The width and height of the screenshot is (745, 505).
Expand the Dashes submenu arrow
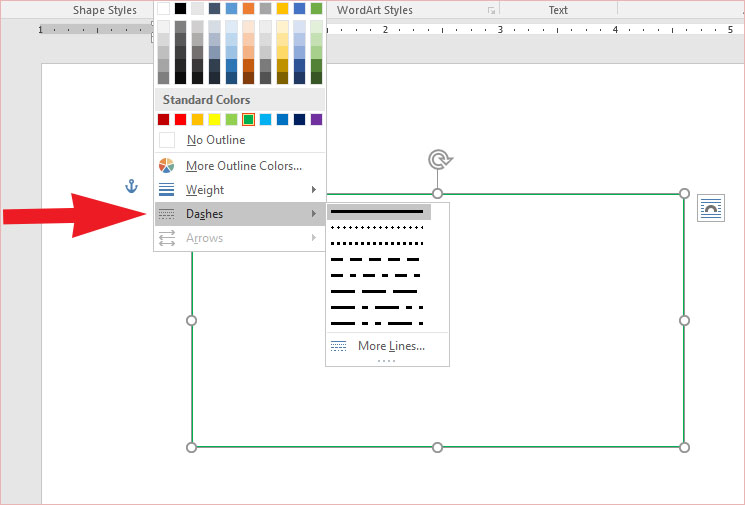[314, 214]
